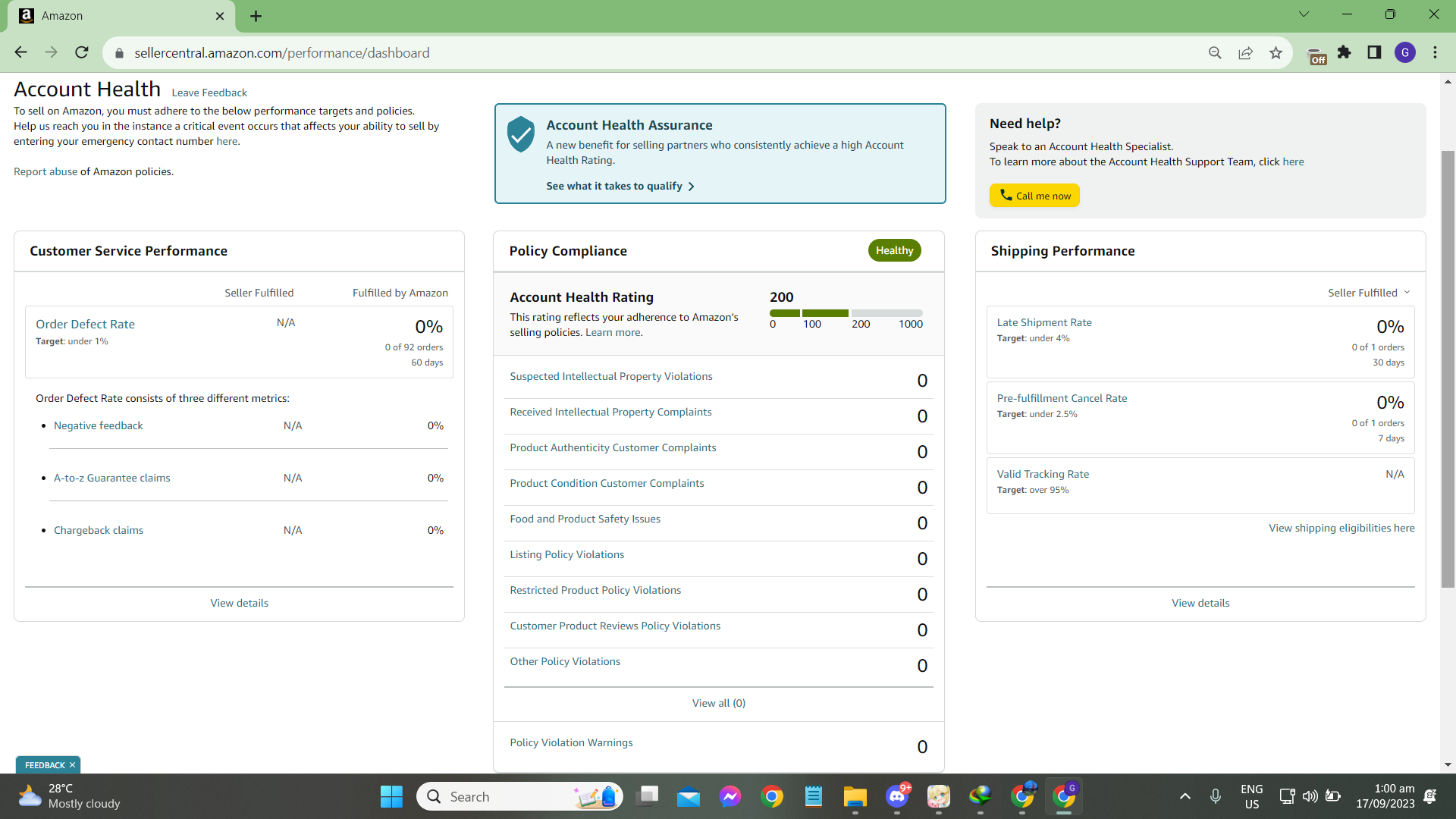
Task: Open the FEEDBACK tab at the bottom left
Action: (x=45, y=765)
